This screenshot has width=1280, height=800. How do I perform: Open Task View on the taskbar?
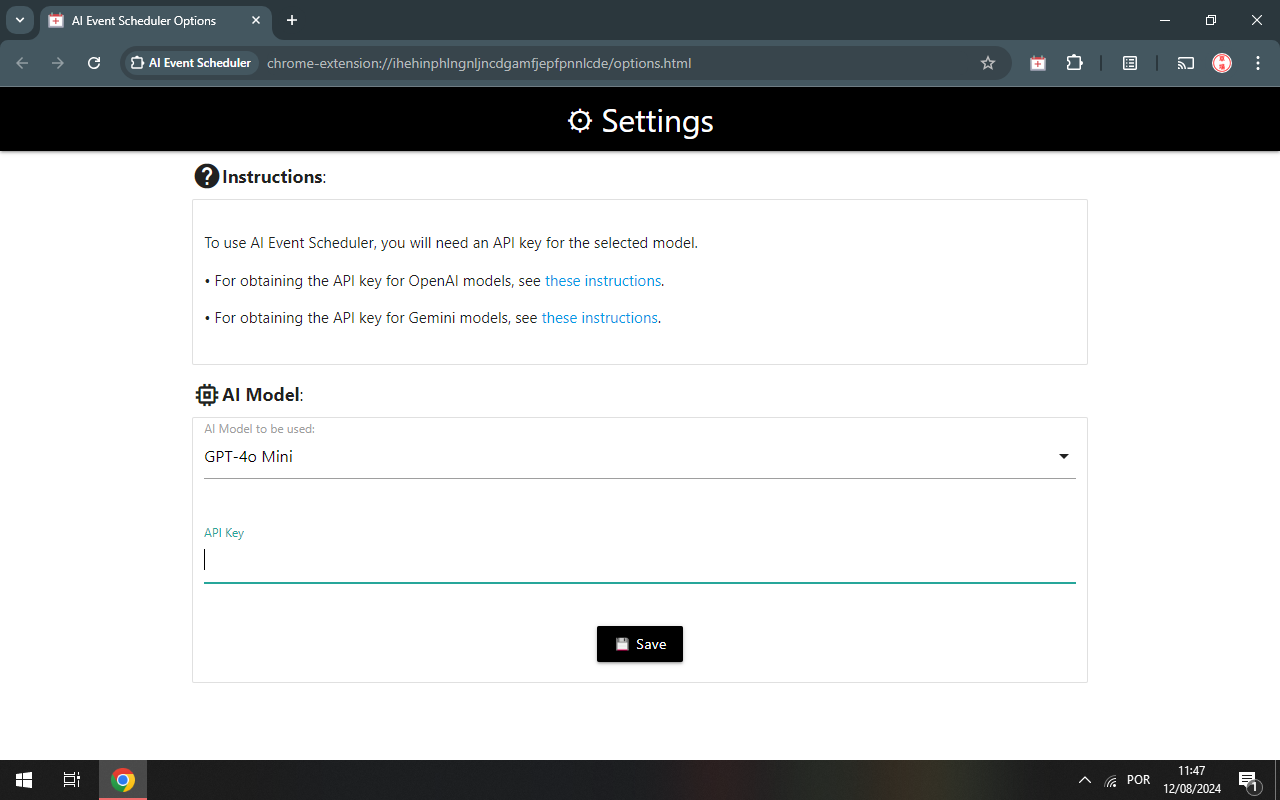[x=72, y=780]
